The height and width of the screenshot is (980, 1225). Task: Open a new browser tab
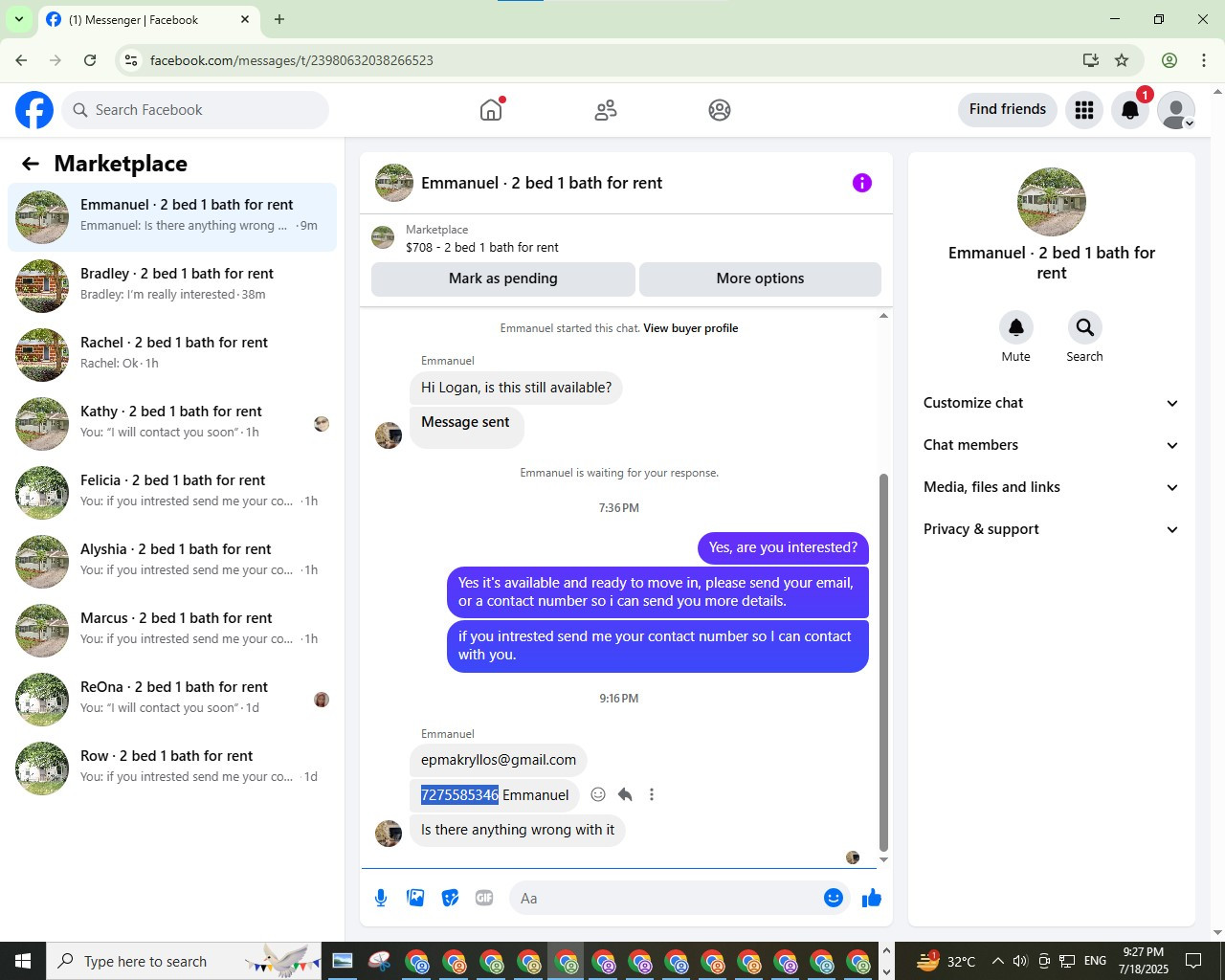[279, 19]
